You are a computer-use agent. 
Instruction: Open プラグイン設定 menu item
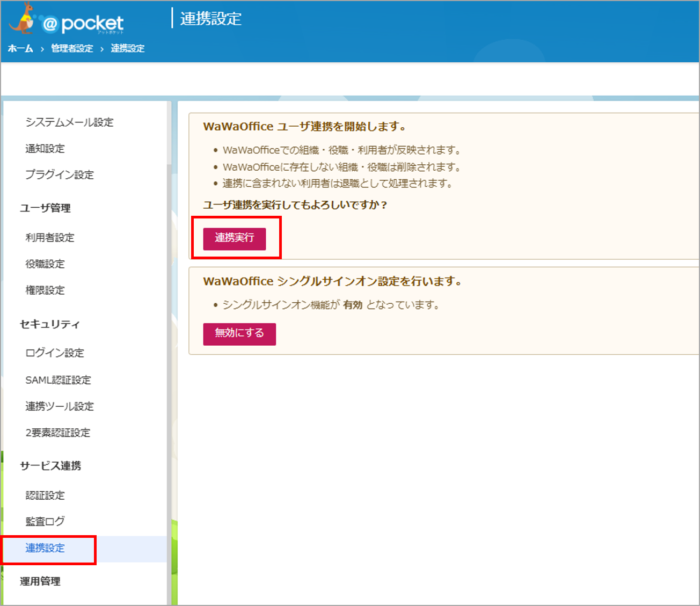point(59,175)
